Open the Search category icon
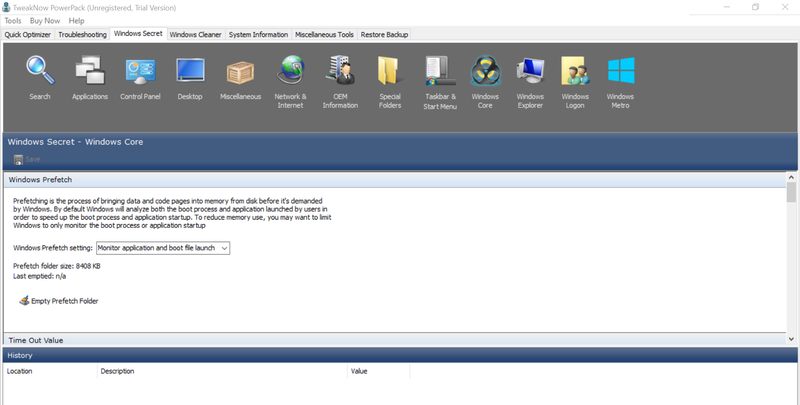This screenshot has width=800, height=405. click(40, 70)
